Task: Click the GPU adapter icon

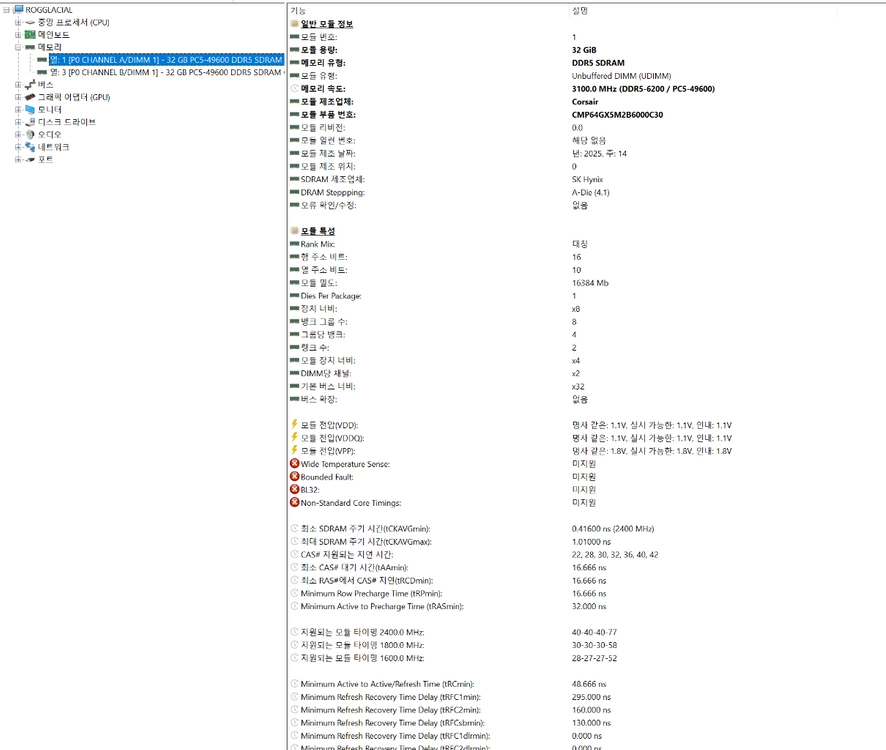Action: tap(30, 97)
